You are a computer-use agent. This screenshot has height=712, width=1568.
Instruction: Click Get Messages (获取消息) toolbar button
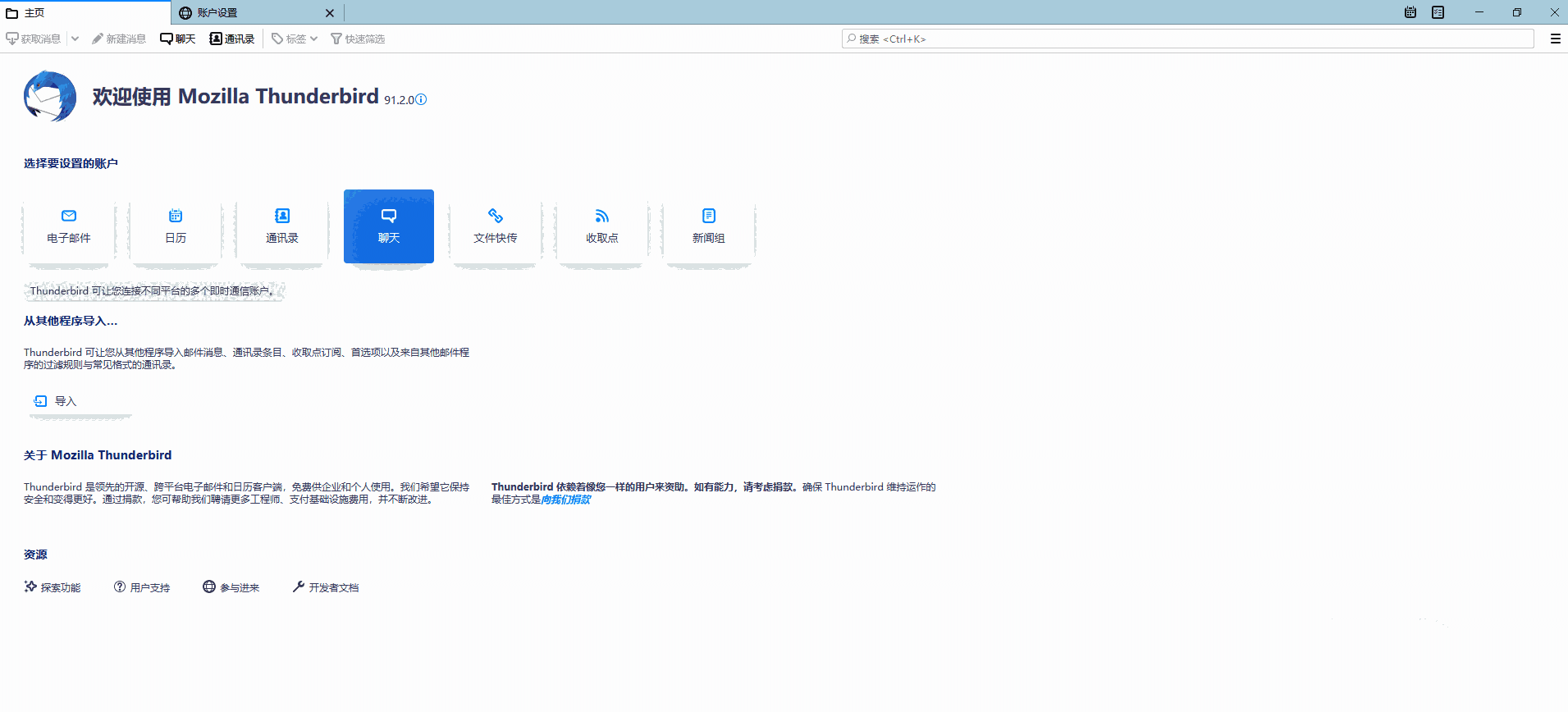(x=34, y=39)
